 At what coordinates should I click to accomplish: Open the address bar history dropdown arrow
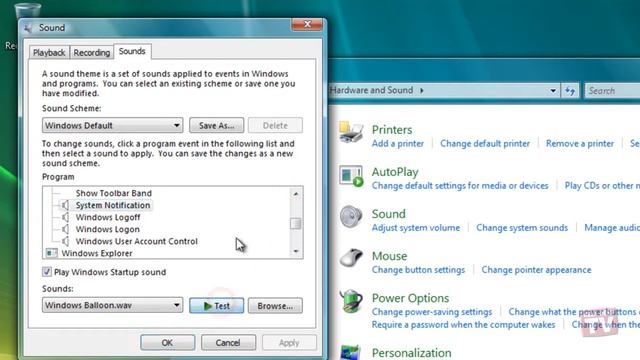(553, 91)
